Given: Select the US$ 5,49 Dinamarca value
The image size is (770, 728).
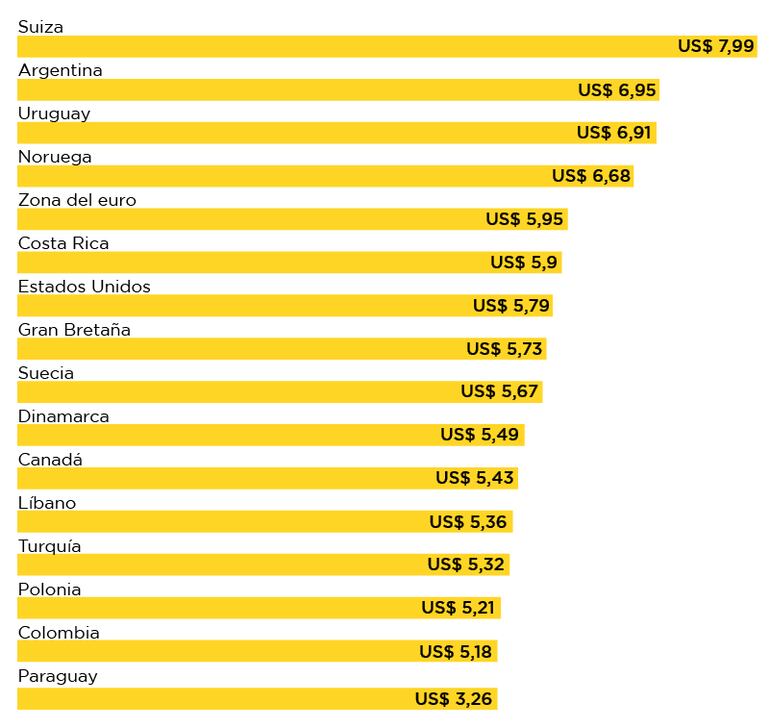Looking at the screenshot, I should 480,435.
